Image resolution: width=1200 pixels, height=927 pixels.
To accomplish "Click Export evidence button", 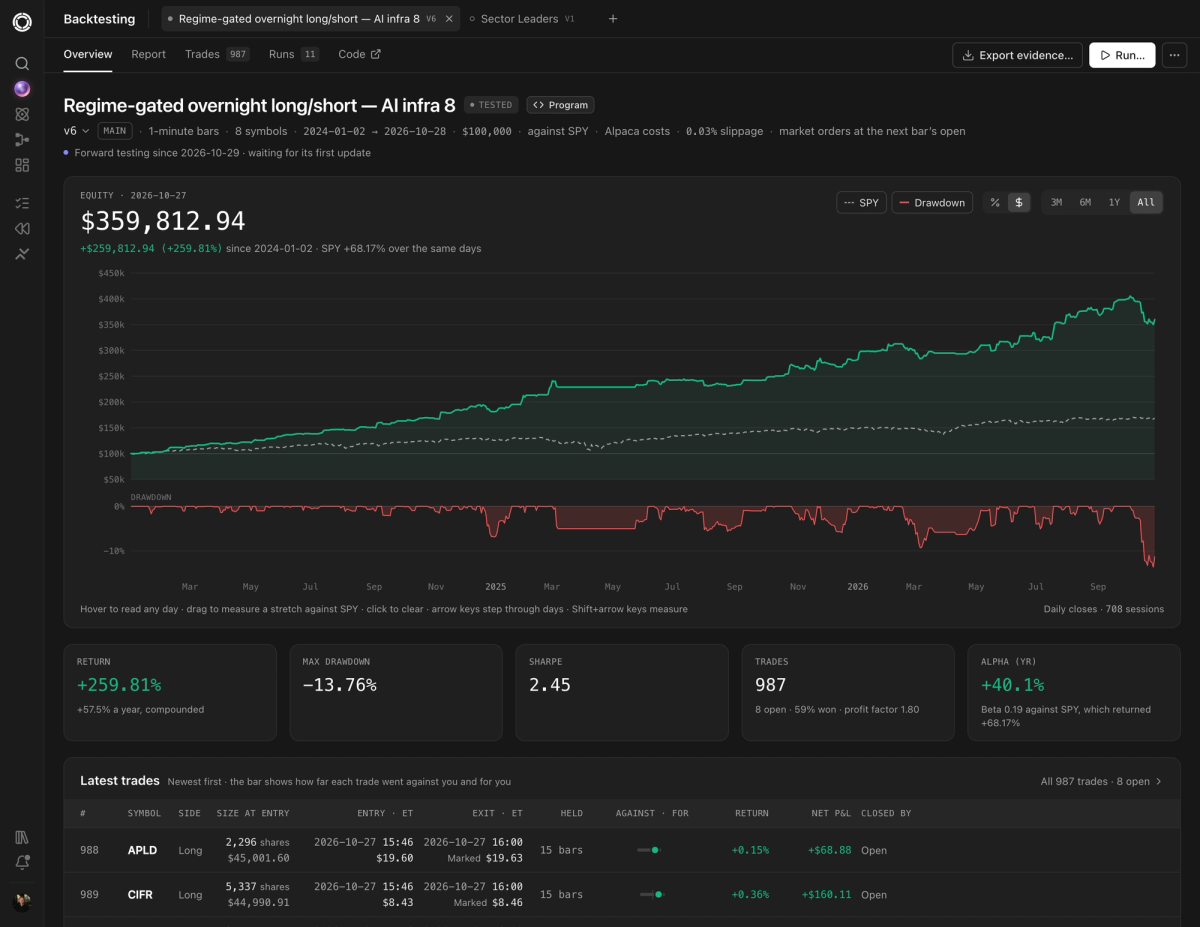I will [x=1017, y=55].
